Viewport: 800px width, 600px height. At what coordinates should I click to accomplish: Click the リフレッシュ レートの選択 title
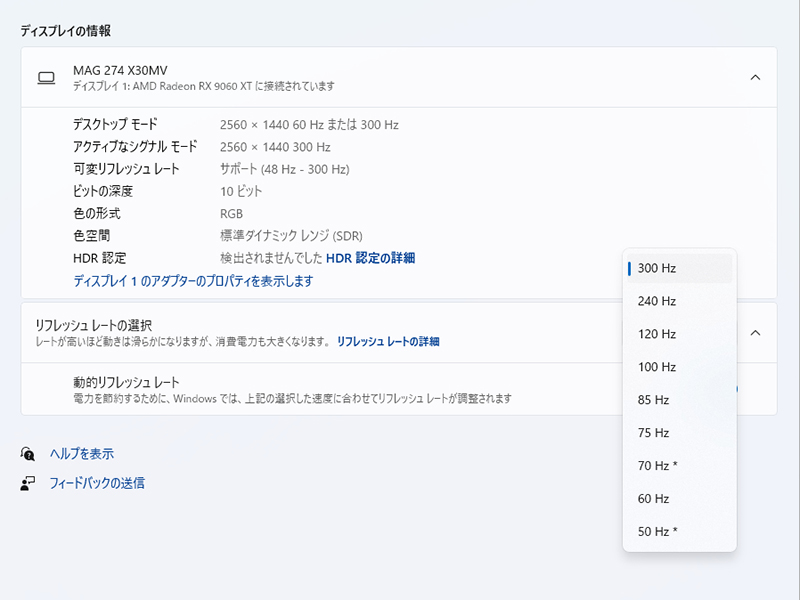pos(93,326)
